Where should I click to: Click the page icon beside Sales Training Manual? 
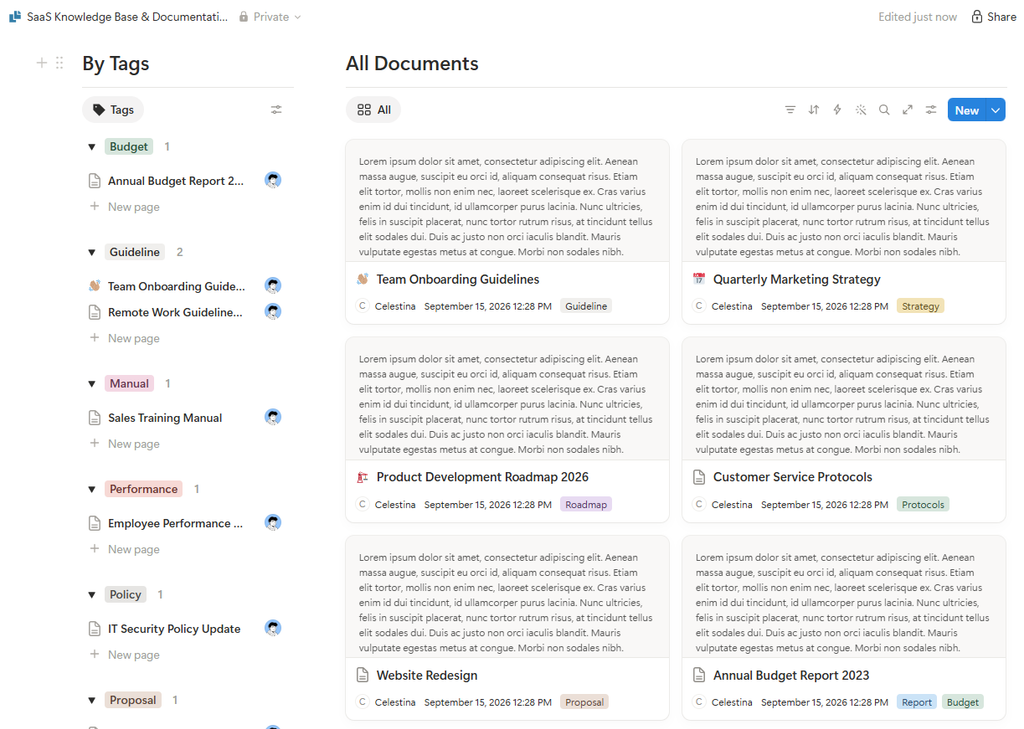pos(95,417)
